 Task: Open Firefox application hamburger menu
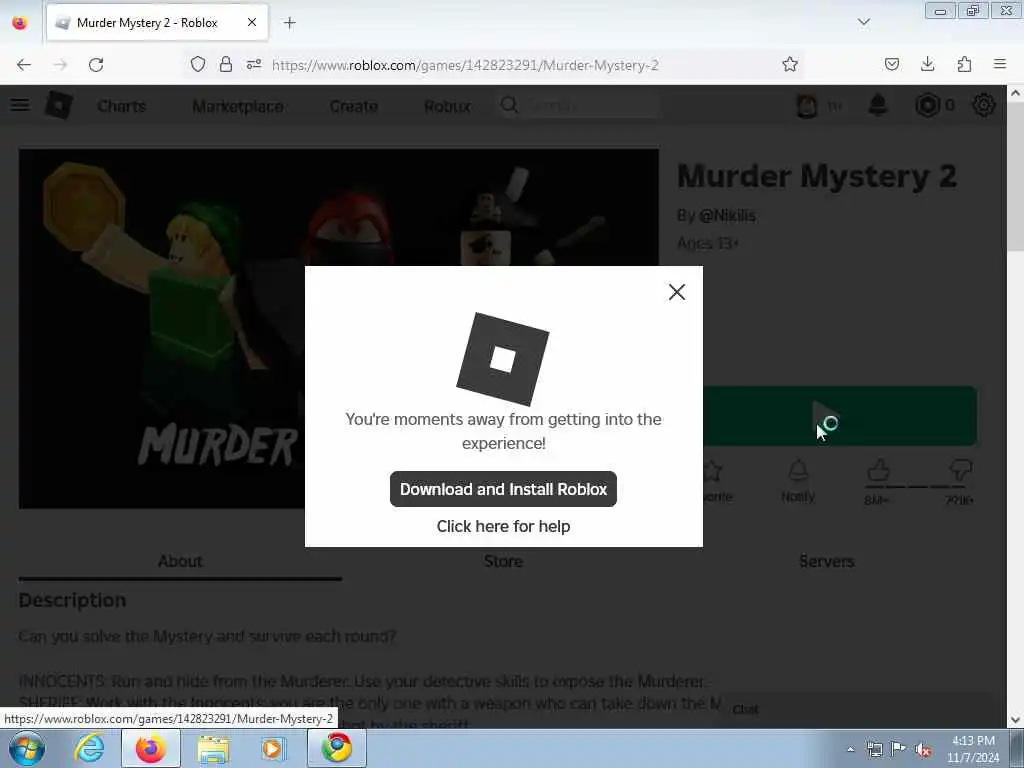point(1000,64)
